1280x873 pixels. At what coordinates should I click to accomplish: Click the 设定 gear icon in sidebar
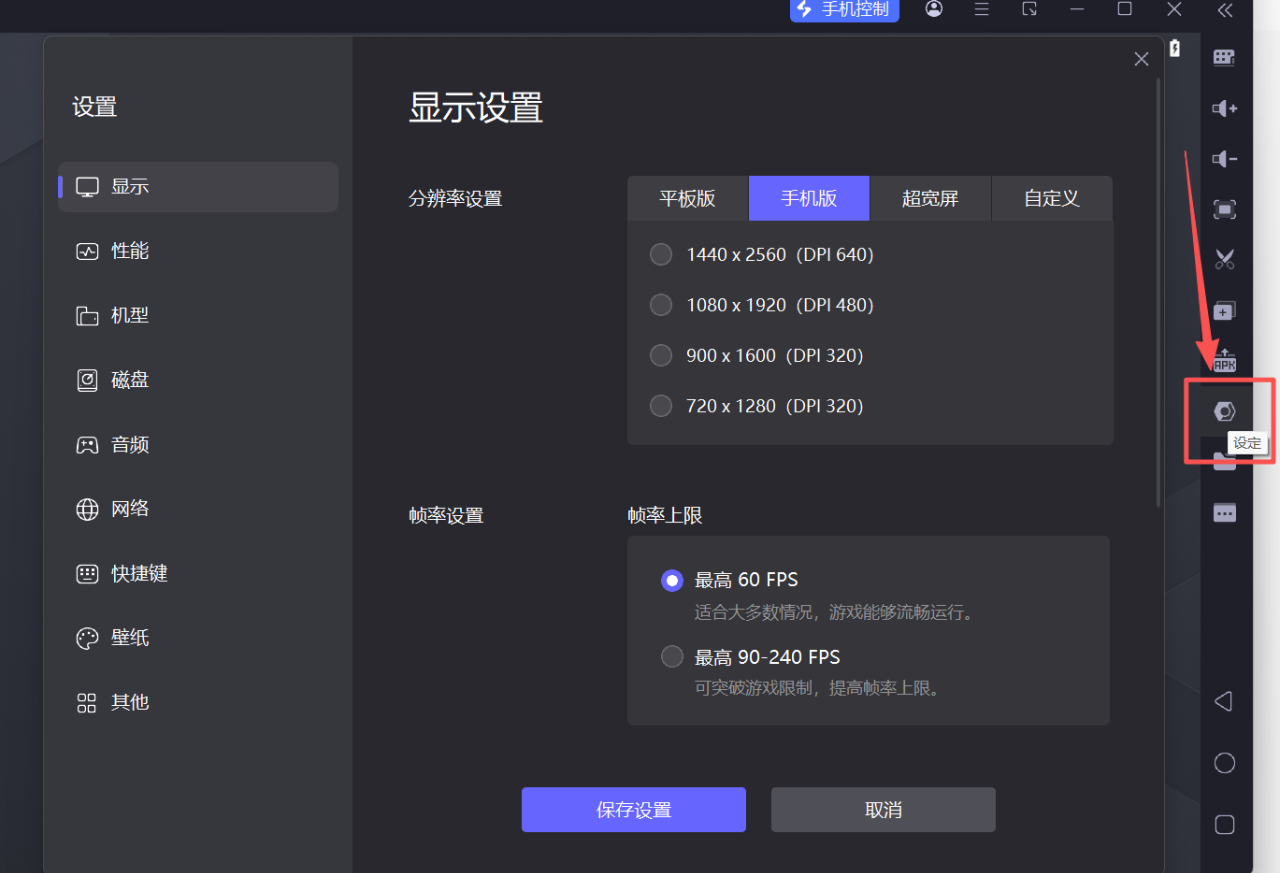point(1224,410)
